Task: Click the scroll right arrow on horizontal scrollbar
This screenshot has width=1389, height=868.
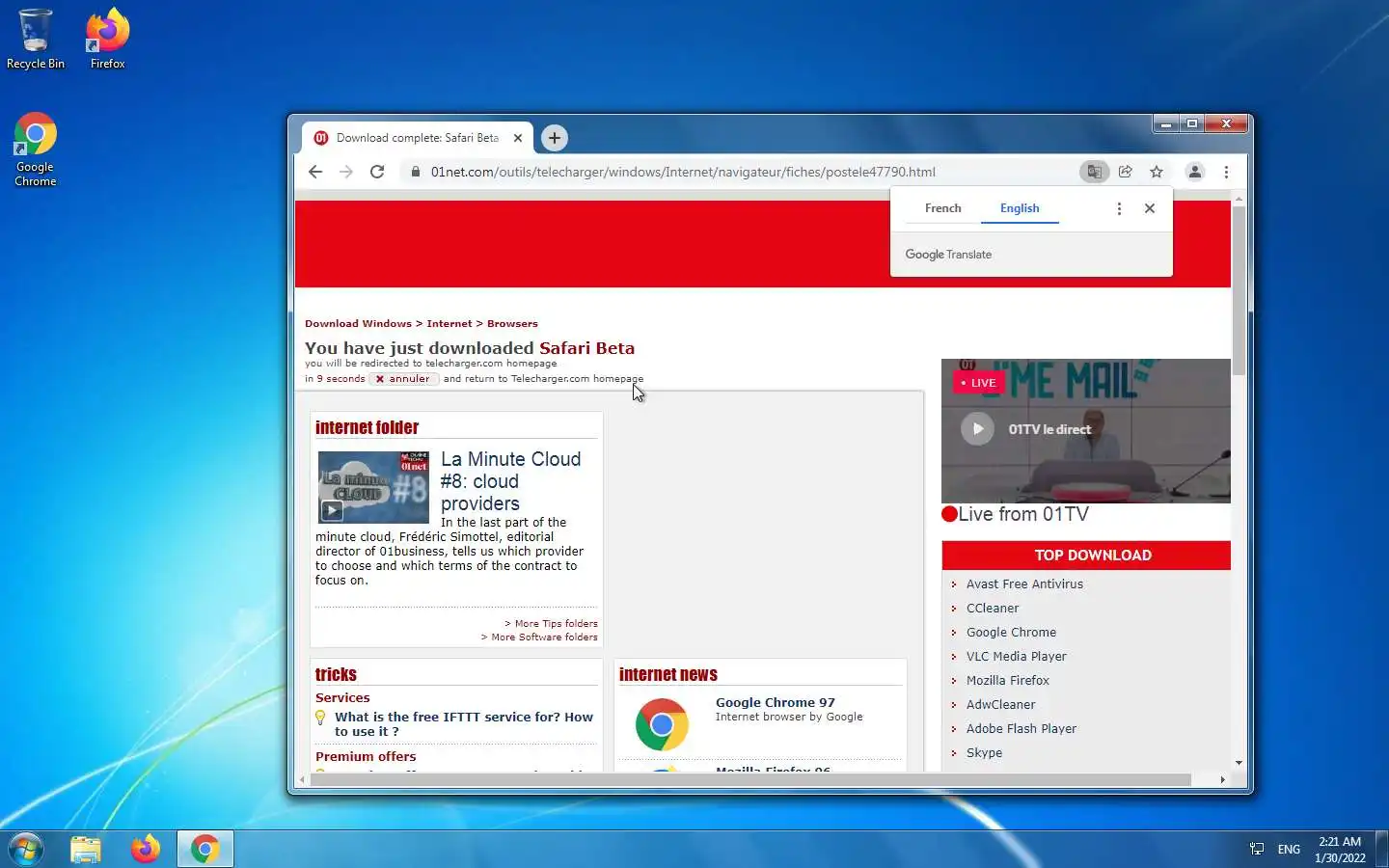Action: coord(1222,779)
